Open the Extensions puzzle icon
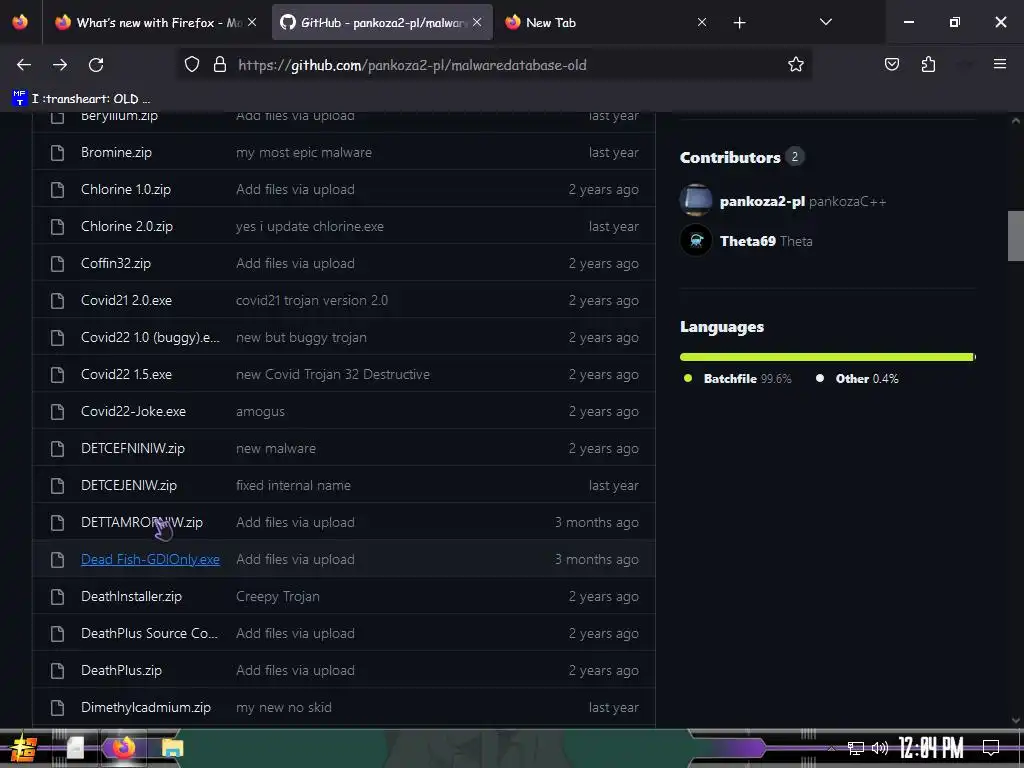 tap(929, 65)
